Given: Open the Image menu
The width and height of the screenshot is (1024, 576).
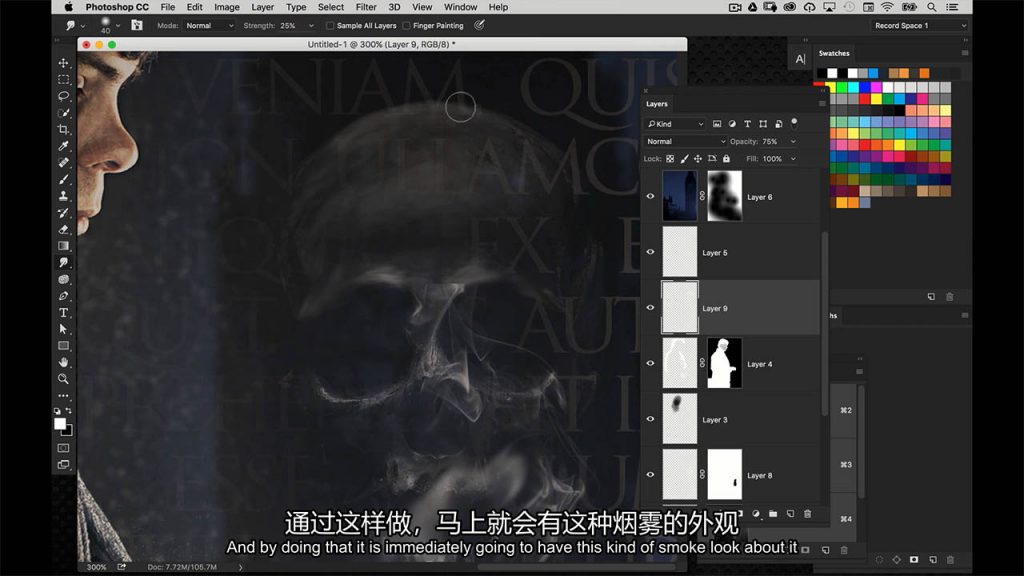Looking at the screenshot, I should coord(227,7).
